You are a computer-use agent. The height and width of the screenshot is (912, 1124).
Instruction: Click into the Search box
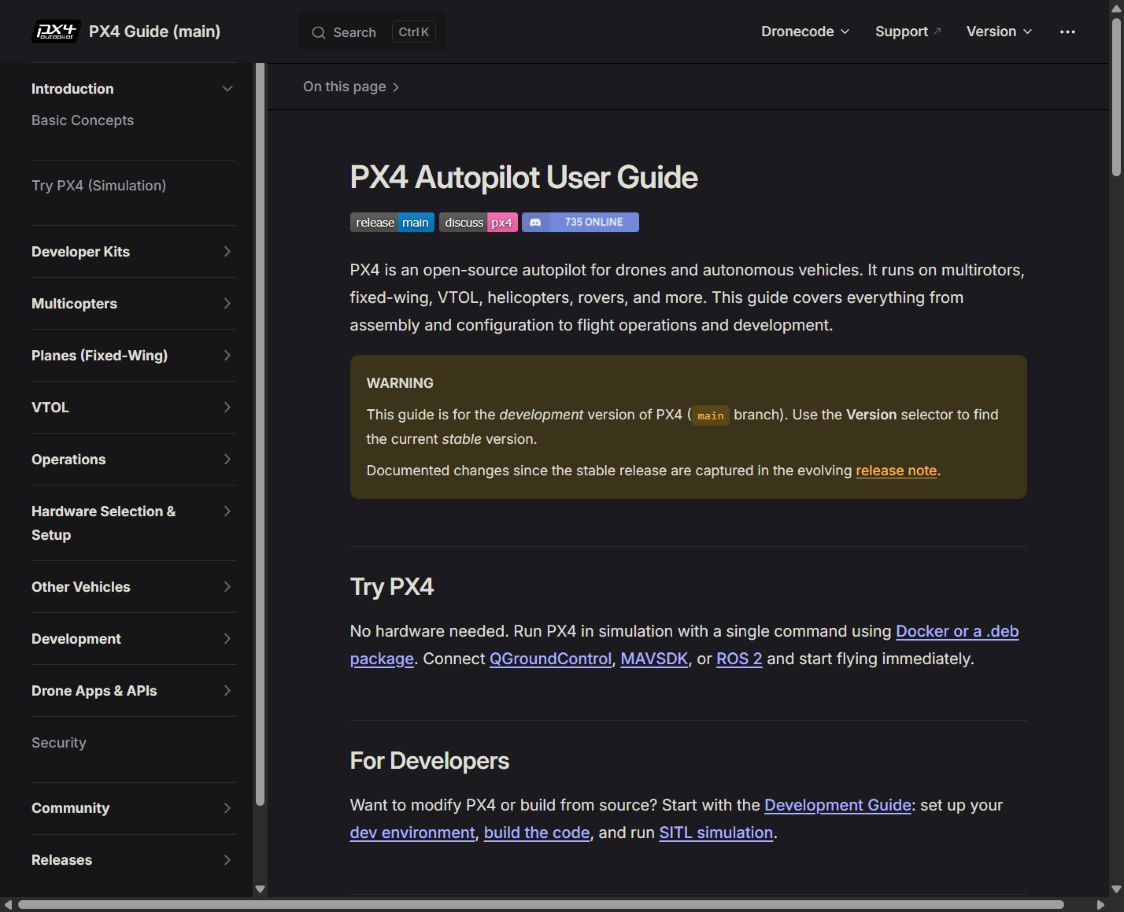(x=371, y=32)
